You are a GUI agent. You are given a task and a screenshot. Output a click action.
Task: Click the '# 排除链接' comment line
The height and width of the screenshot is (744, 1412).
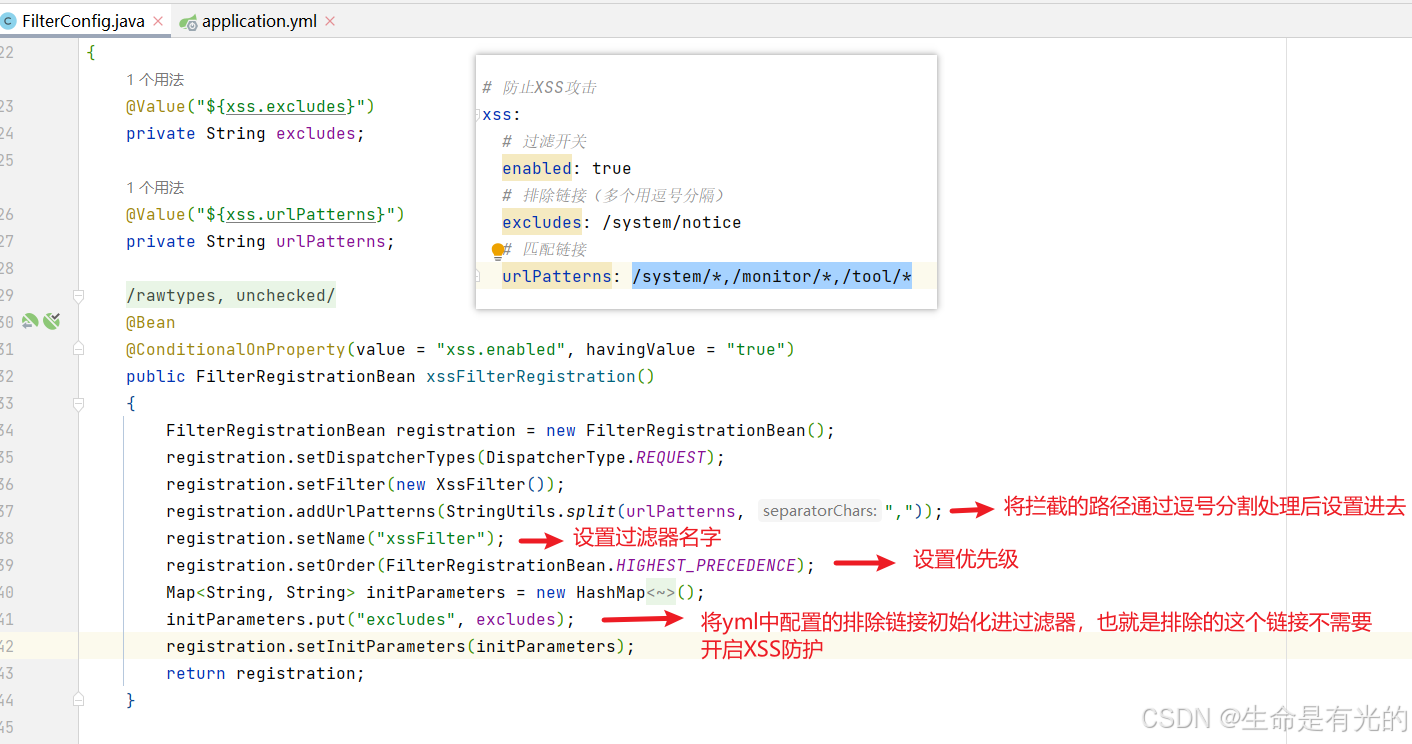pos(613,196)
